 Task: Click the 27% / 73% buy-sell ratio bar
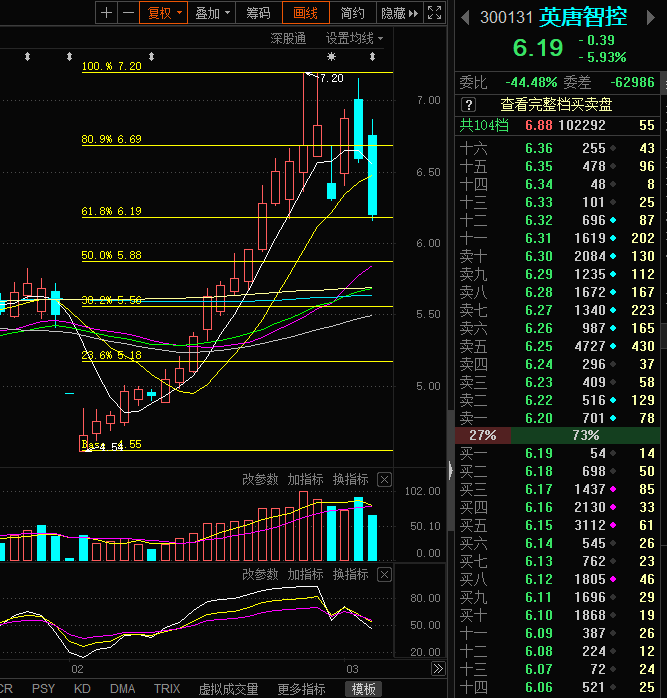[557, 435]
